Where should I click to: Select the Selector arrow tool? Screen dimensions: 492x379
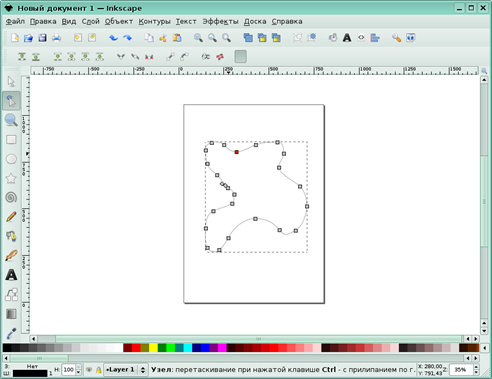[11, 81]
